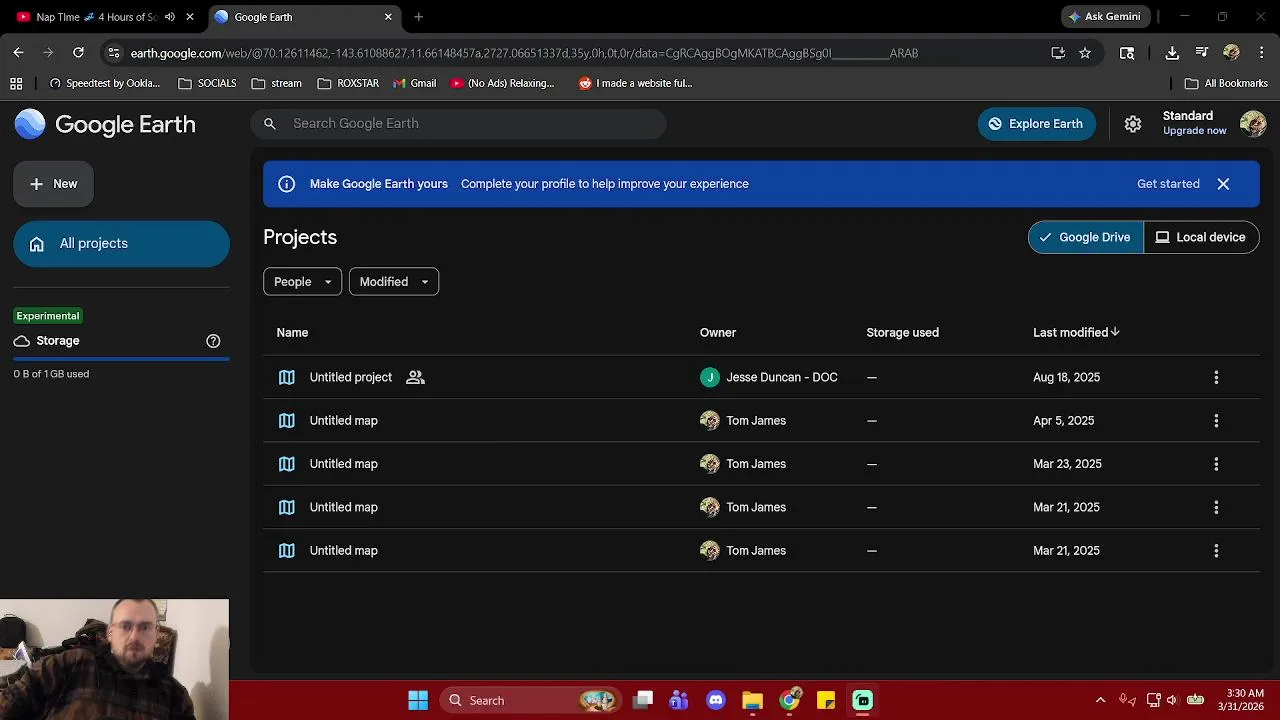Image resolution: width=1280 pixels, height=720 pixels.
Task: Click Get started in the banner
Action: 1168,184
